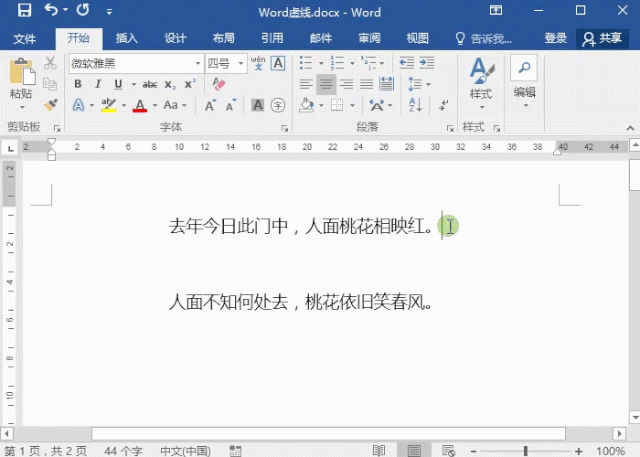Open the ribbon display options button

point(496,10)
